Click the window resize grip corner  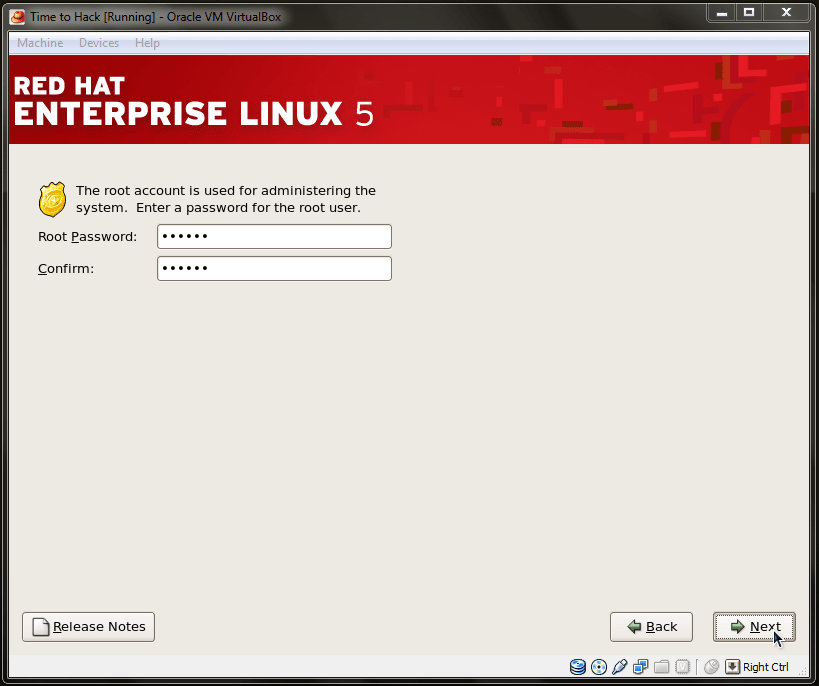point(802,671)
